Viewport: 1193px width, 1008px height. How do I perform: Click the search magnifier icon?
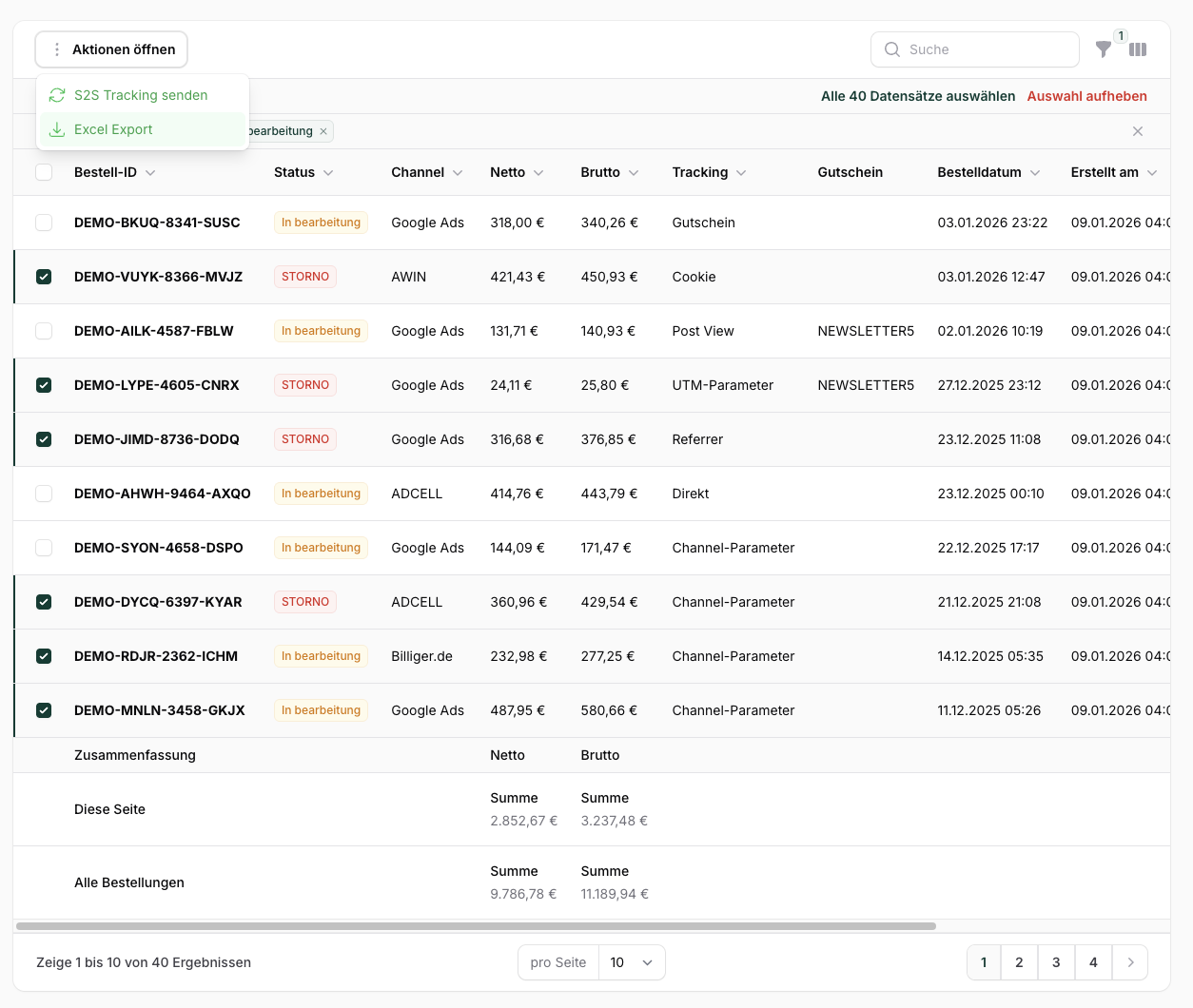coord(892,49)
